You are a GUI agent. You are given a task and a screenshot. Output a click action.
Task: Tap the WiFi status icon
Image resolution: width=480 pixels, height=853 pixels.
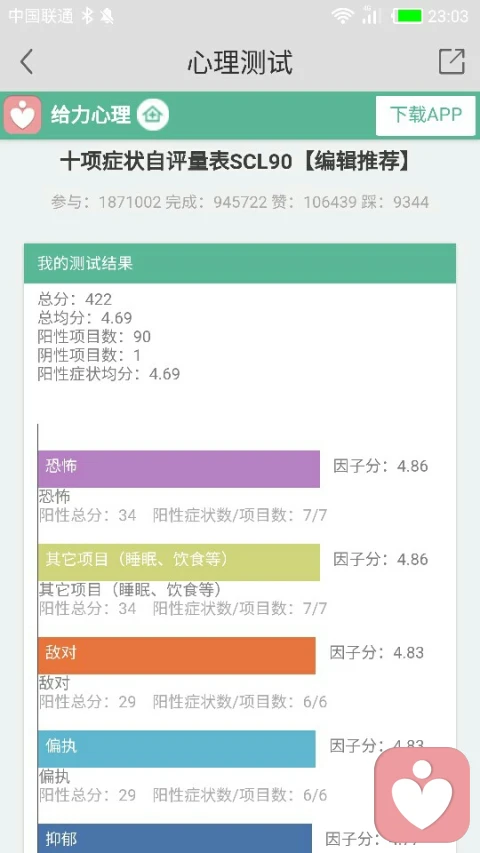(343, 16)
